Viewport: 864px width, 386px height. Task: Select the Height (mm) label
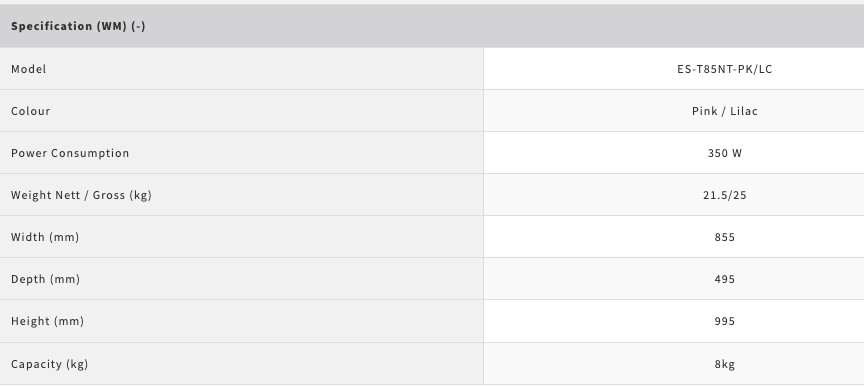point(47,320)
